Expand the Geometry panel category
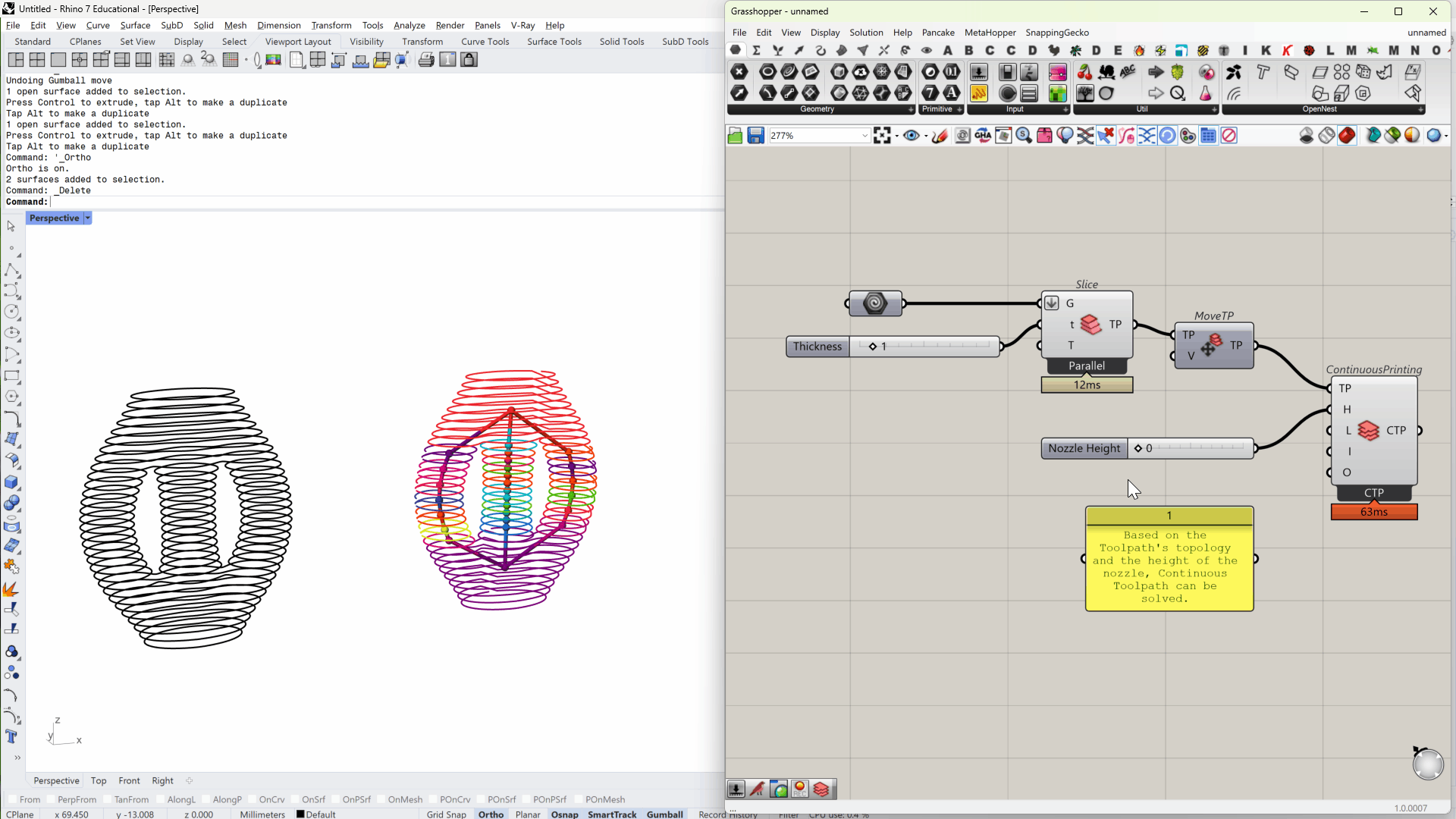 [911, 109]
